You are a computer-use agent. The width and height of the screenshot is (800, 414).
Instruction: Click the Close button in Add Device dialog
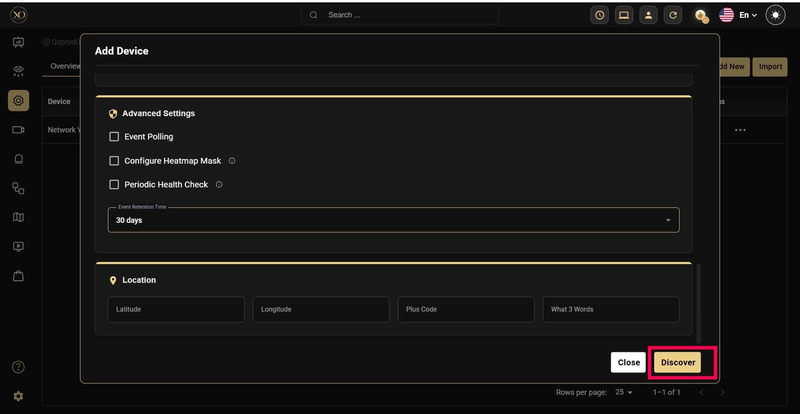pos(629,362)
